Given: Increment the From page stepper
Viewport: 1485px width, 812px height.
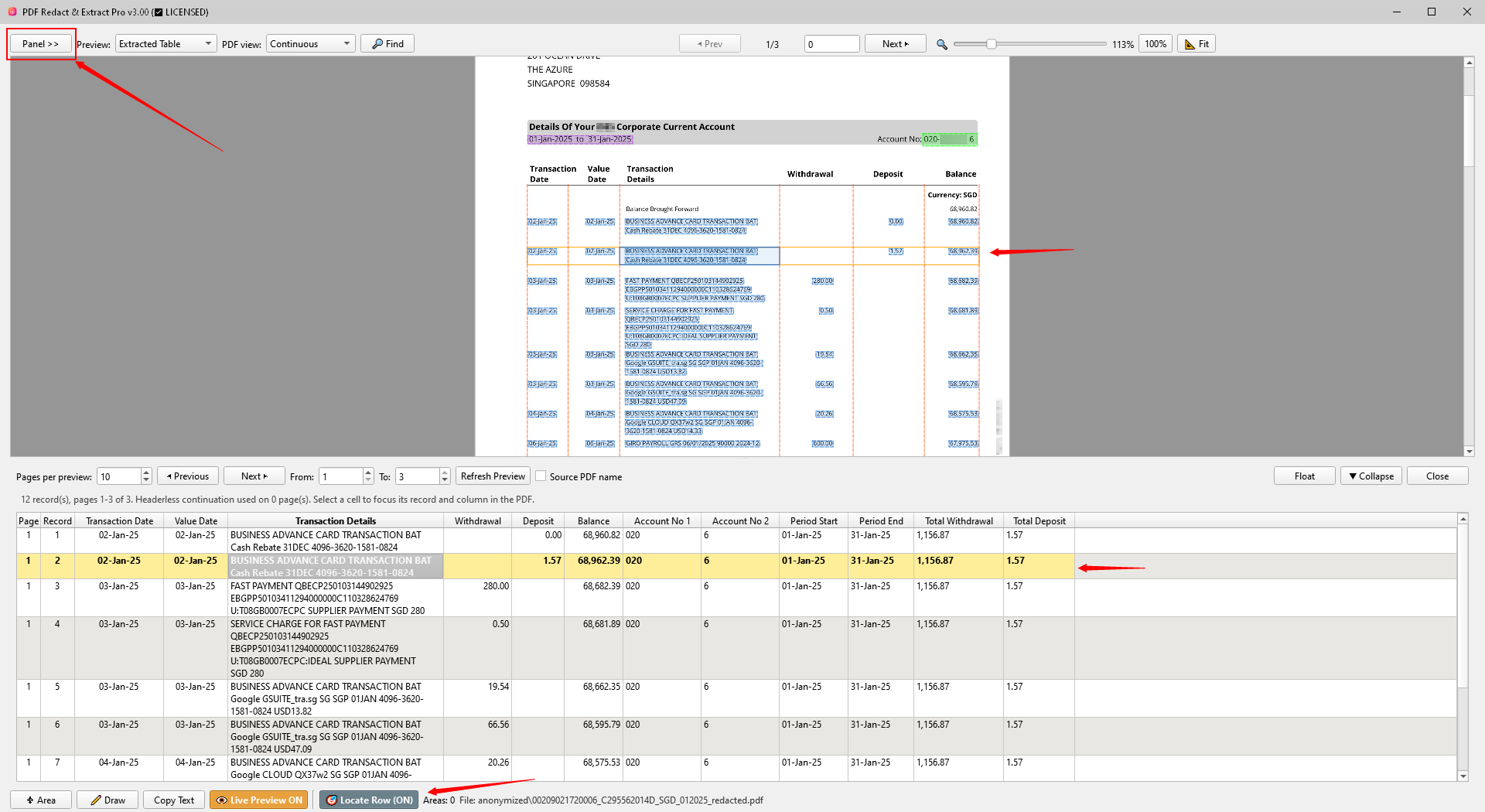Looking at the screenshot, I should tap(368, 473).
